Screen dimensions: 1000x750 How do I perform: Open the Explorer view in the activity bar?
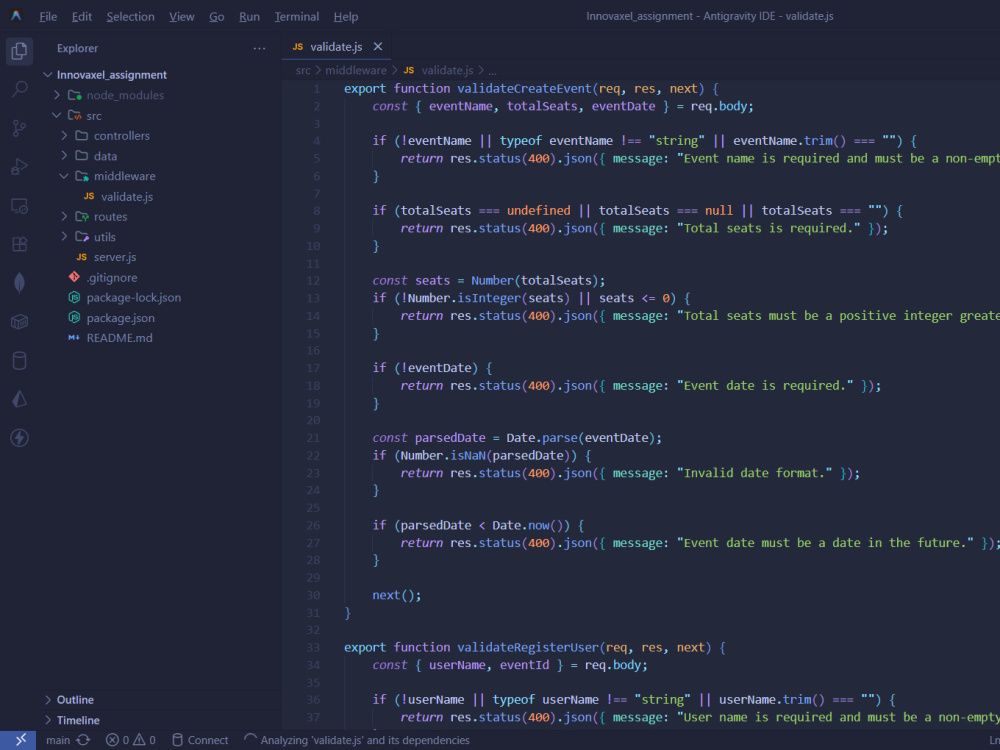pyautogui.click(x=19, y=50)
